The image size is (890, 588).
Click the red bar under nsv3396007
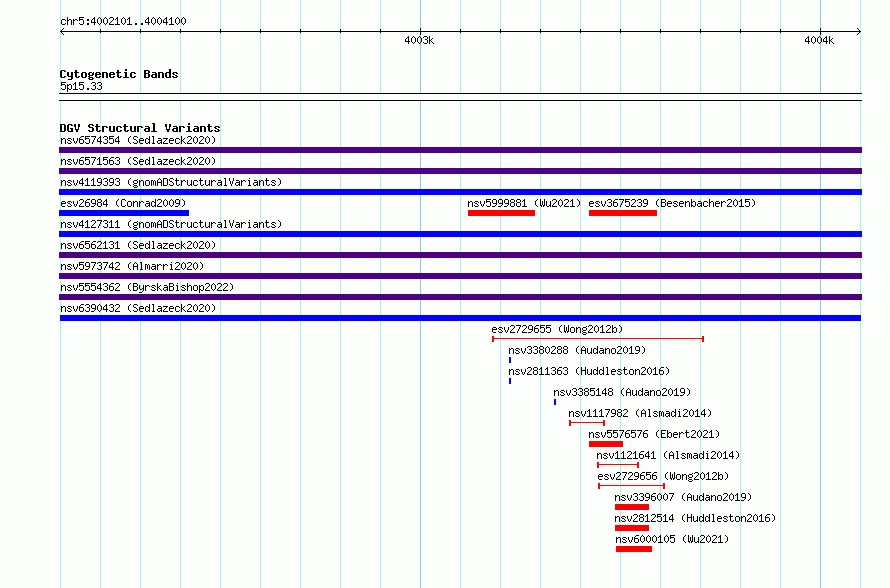coord(632,507)
